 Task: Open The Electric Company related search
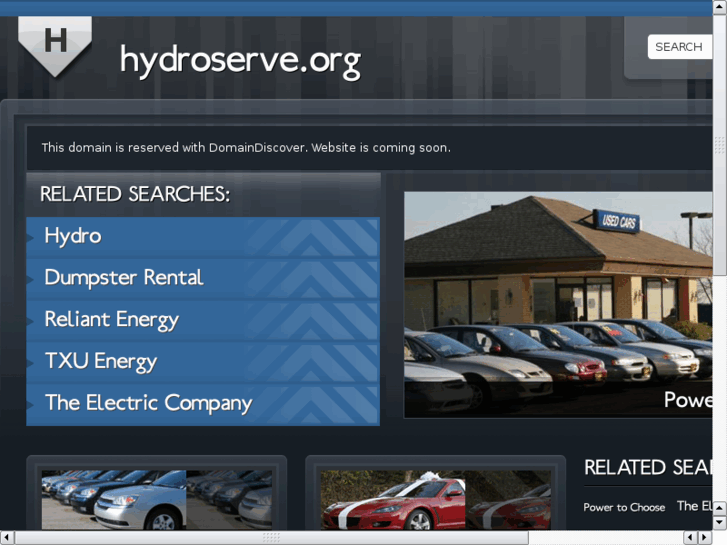pyautogui.click(x=203, y=404)
